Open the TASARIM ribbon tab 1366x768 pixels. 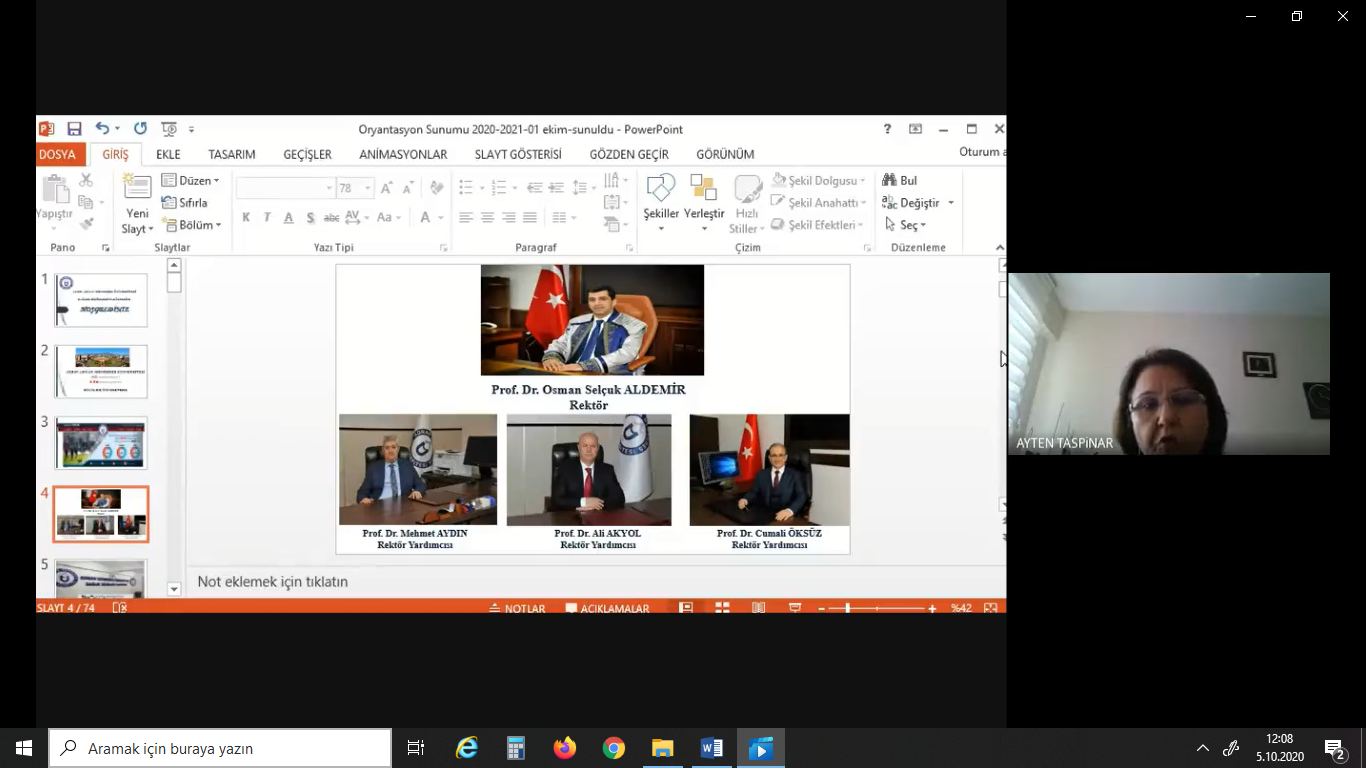(232, 154)
